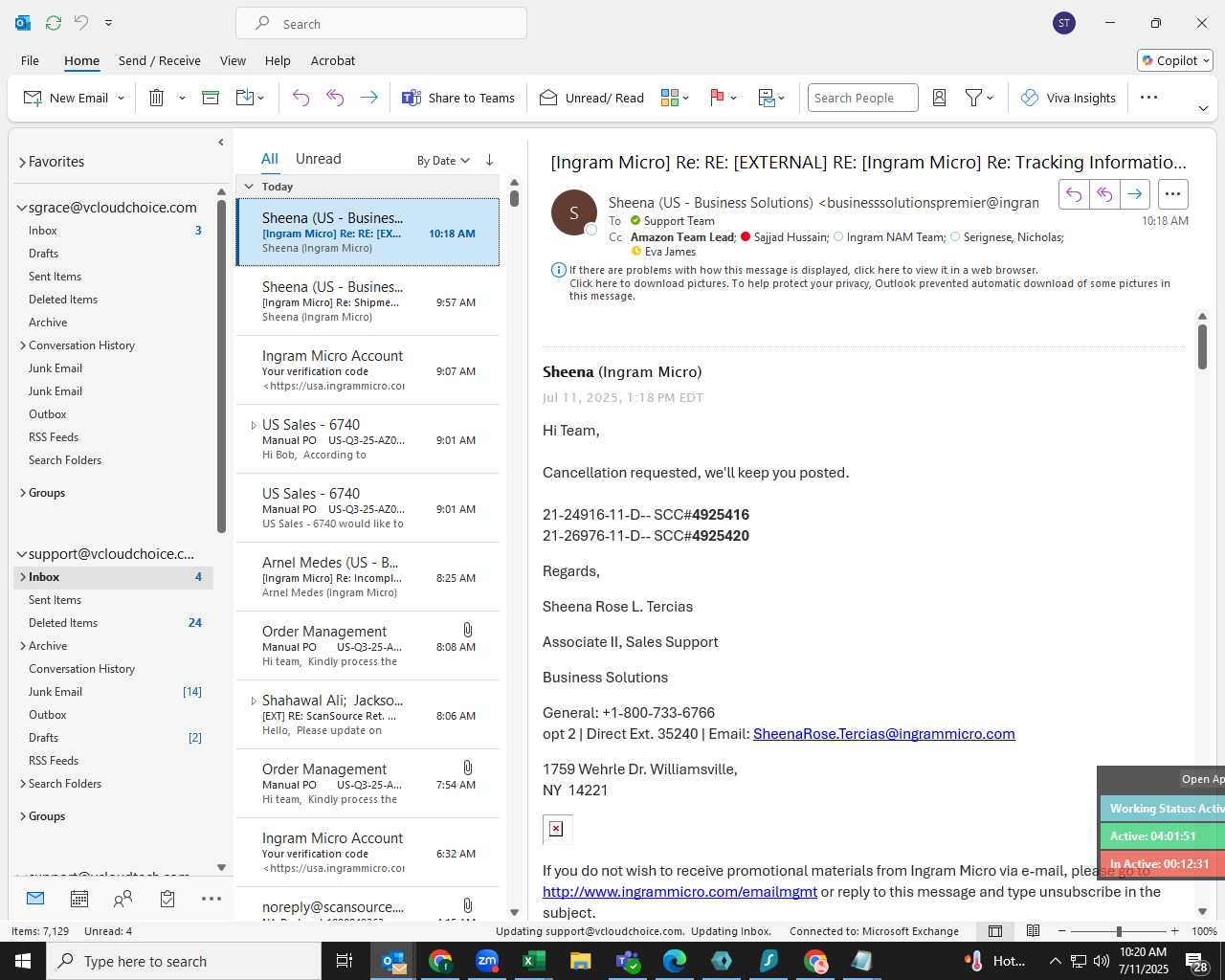Open Viva Insights
The image size is (1225, 980).
(x=1068, y=98)
